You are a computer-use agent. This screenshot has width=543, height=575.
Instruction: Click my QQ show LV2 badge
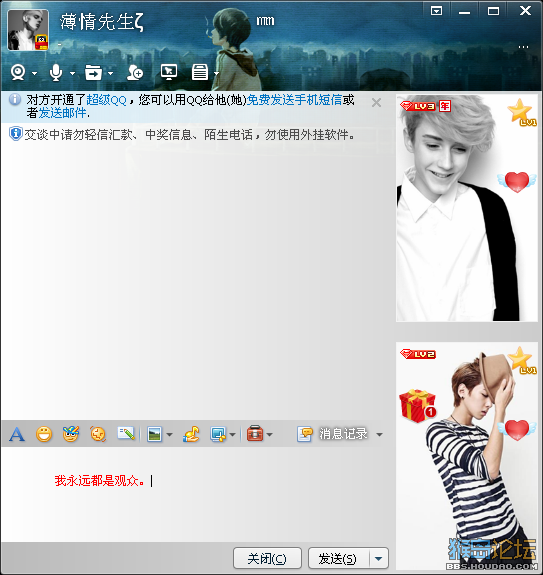tap(418, 354)
